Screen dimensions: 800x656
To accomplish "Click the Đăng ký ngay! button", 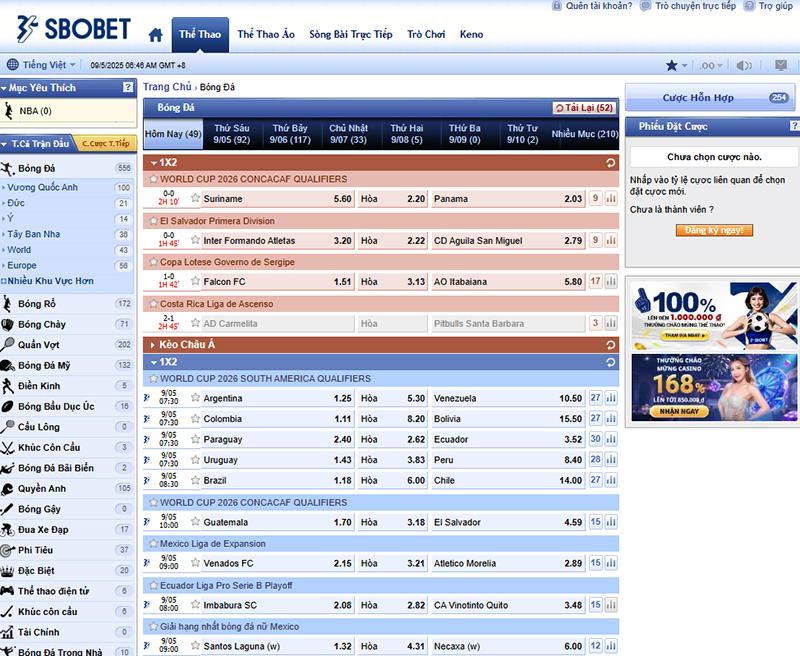I will [712, 231].
